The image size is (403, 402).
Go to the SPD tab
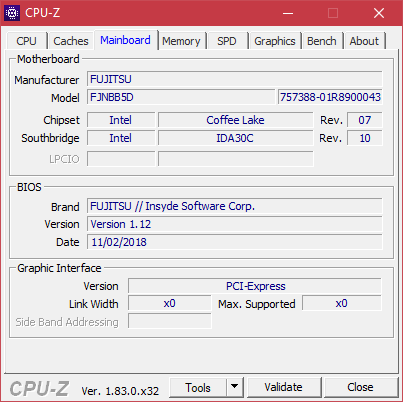(x=227, y=41)
